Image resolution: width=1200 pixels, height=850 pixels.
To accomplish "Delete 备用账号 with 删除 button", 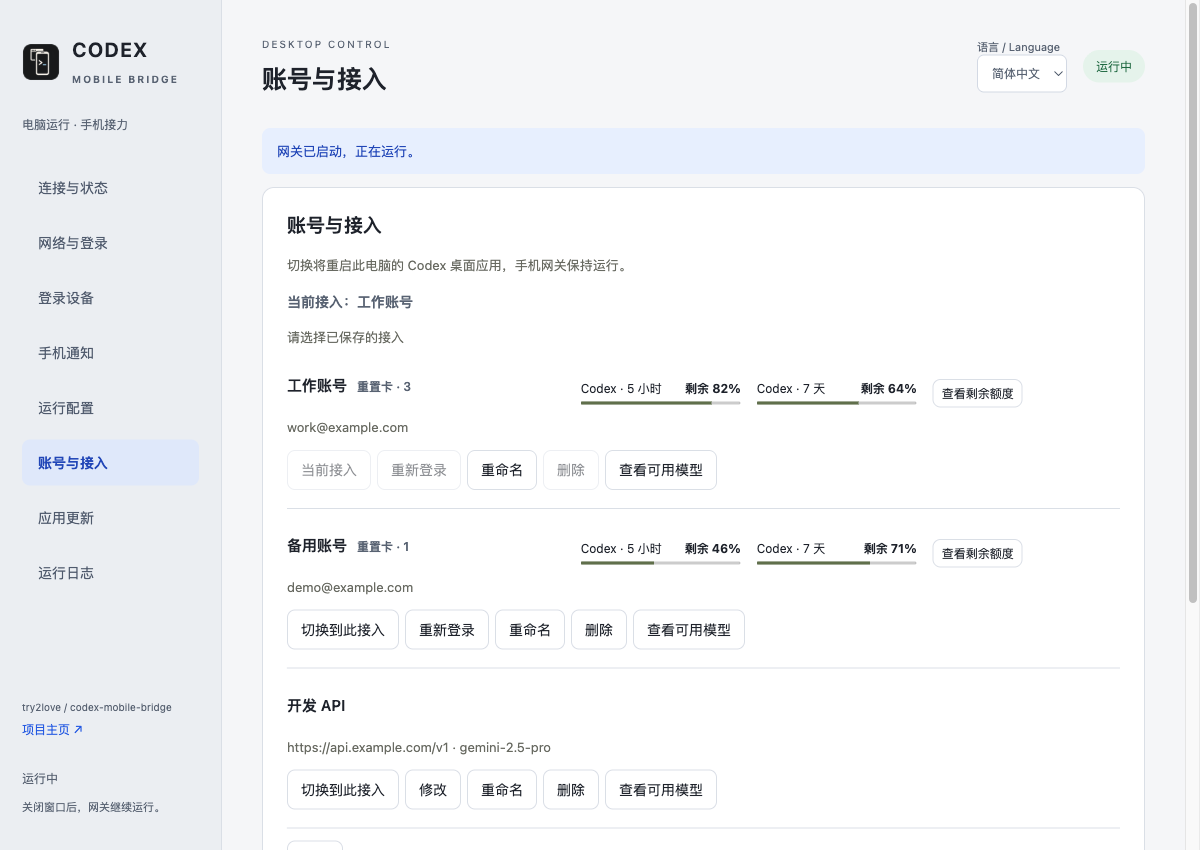I will pos(599,630).
